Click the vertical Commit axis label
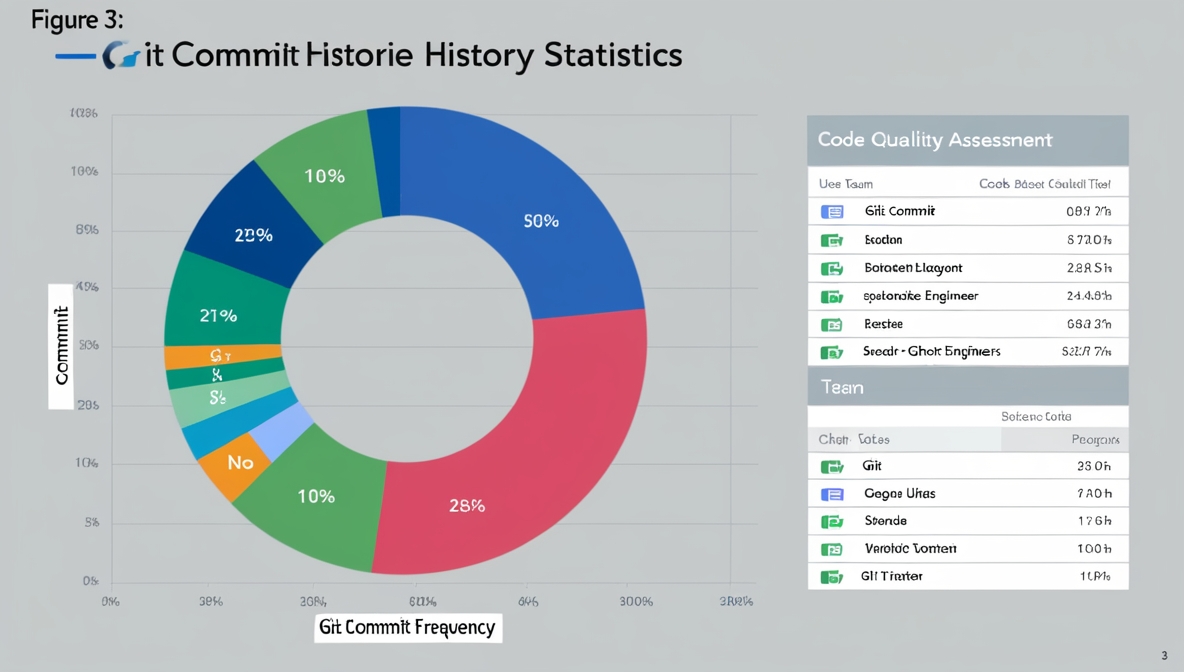The width and height of the screenshot is (1184, 672). pos(61,346)
